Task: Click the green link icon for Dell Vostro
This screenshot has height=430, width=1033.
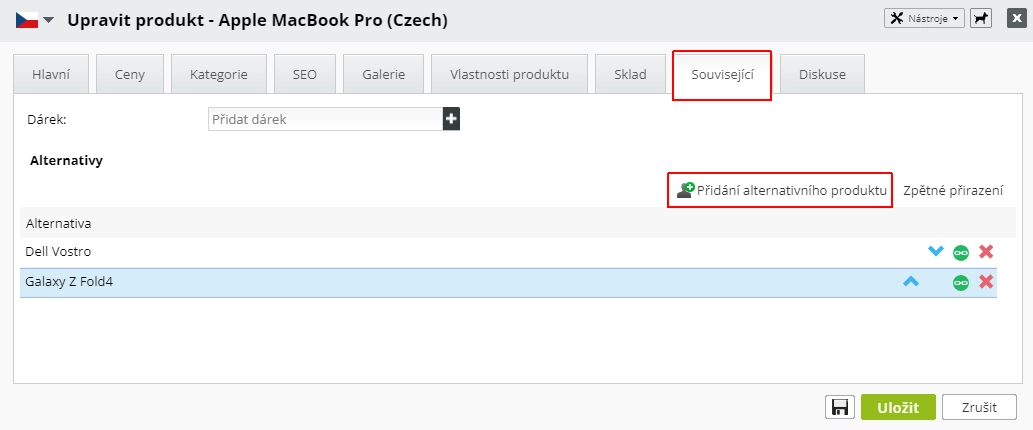Action: click(x=961, y=253)
